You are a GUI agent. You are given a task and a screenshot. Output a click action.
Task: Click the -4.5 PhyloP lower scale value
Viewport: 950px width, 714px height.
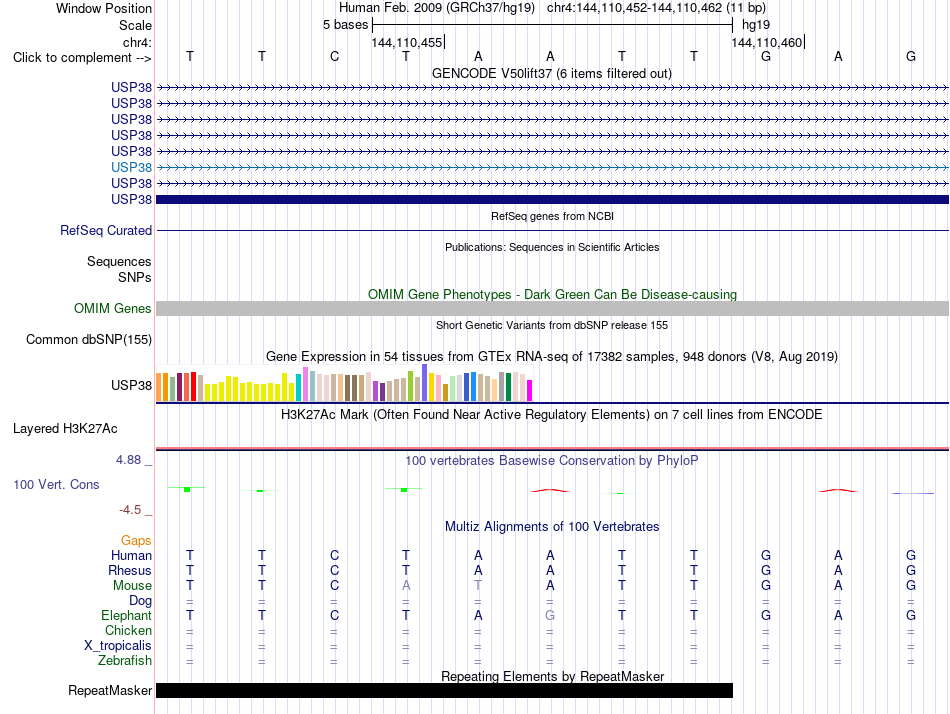[x=130, y=510]
